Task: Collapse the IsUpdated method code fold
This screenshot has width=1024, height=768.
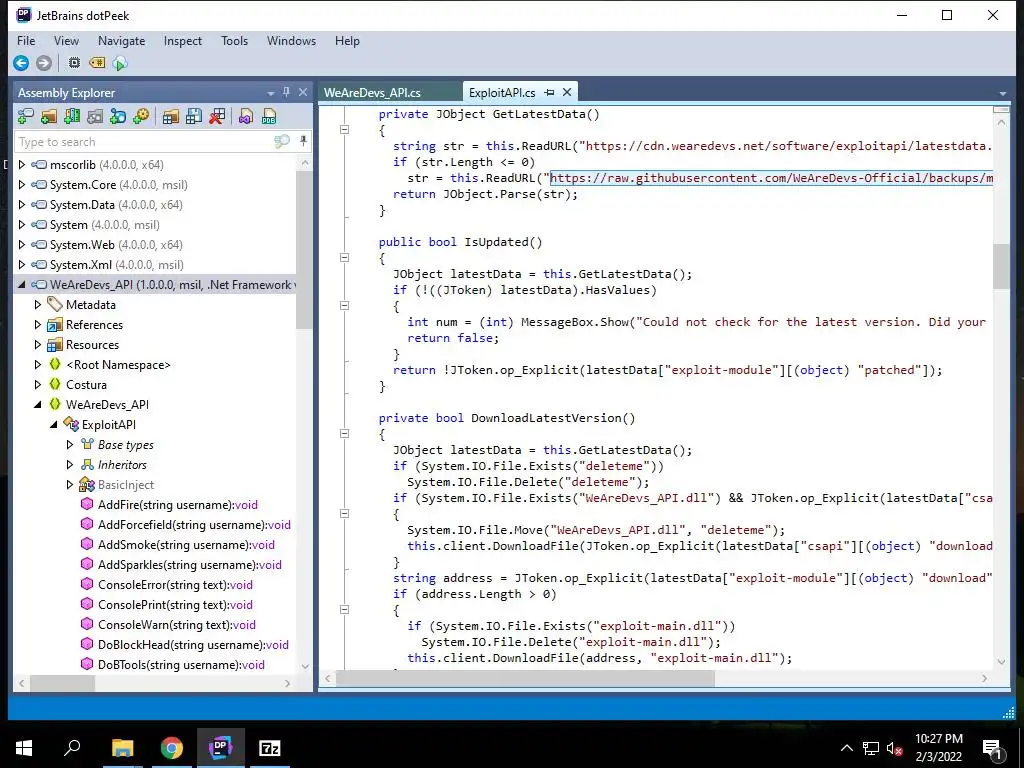Action: coord(344,257)
